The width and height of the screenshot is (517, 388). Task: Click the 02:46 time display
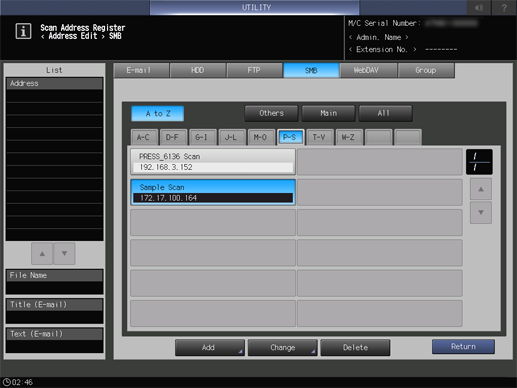coord(22,382)
